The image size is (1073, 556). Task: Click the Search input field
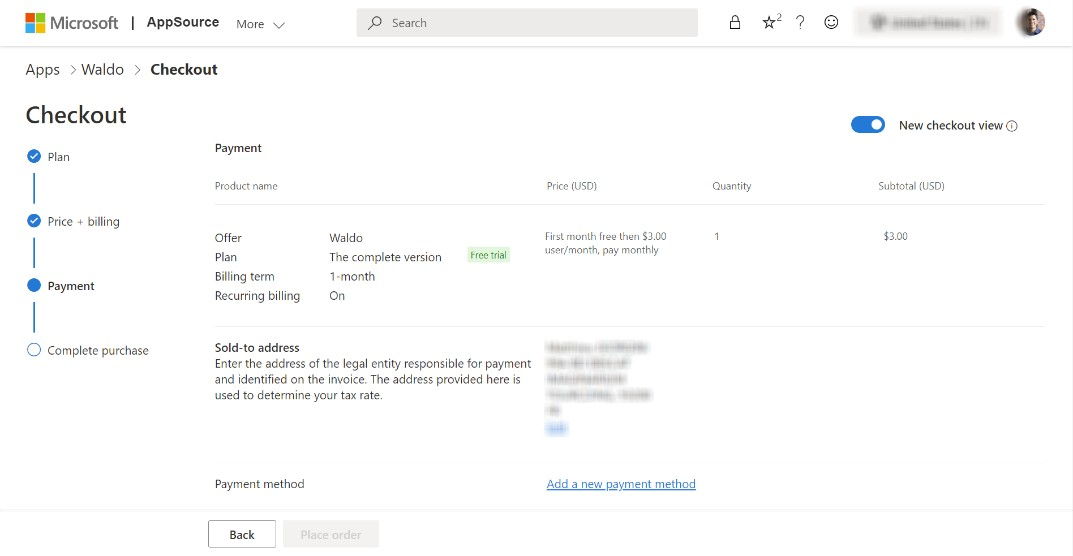coord(527,23)
